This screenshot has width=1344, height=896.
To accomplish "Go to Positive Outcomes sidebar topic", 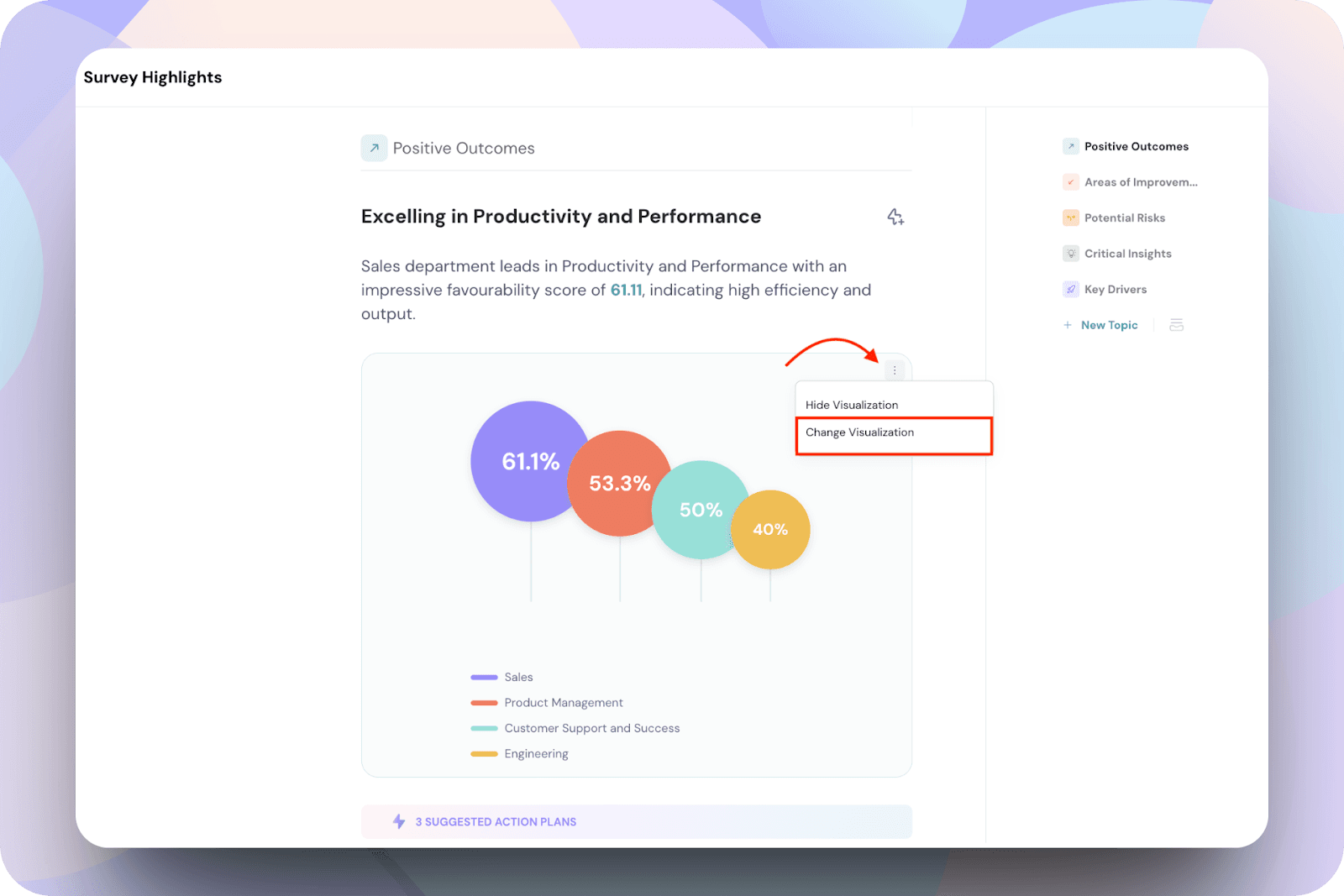I will point(1136,146).
